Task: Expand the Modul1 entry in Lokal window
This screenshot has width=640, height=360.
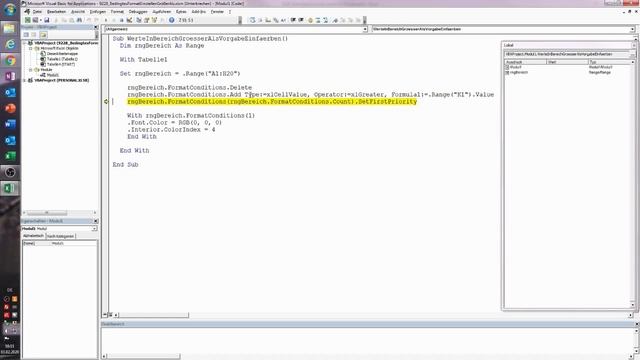Action: tap(507, 67)
